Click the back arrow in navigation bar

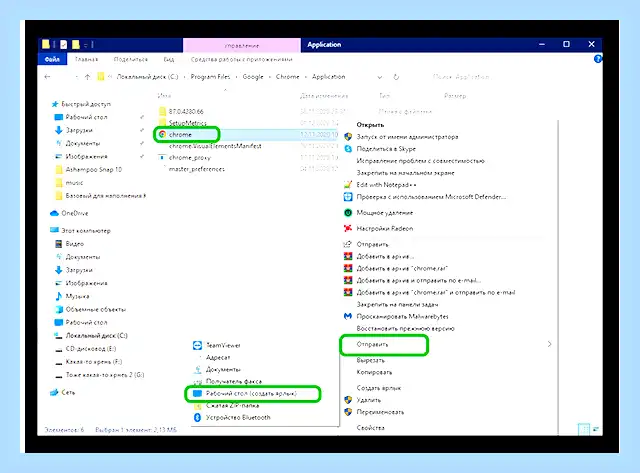point(47,77)
